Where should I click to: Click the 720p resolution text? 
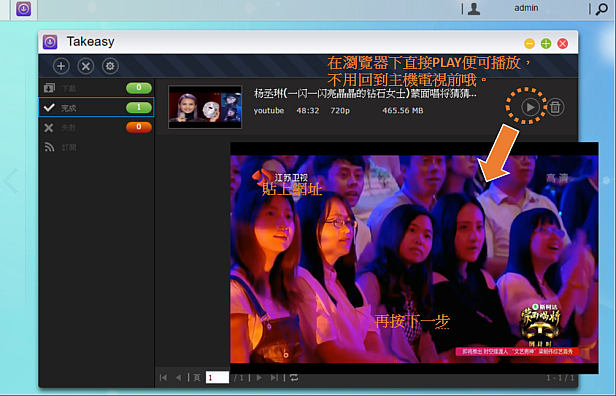(340, 111)
